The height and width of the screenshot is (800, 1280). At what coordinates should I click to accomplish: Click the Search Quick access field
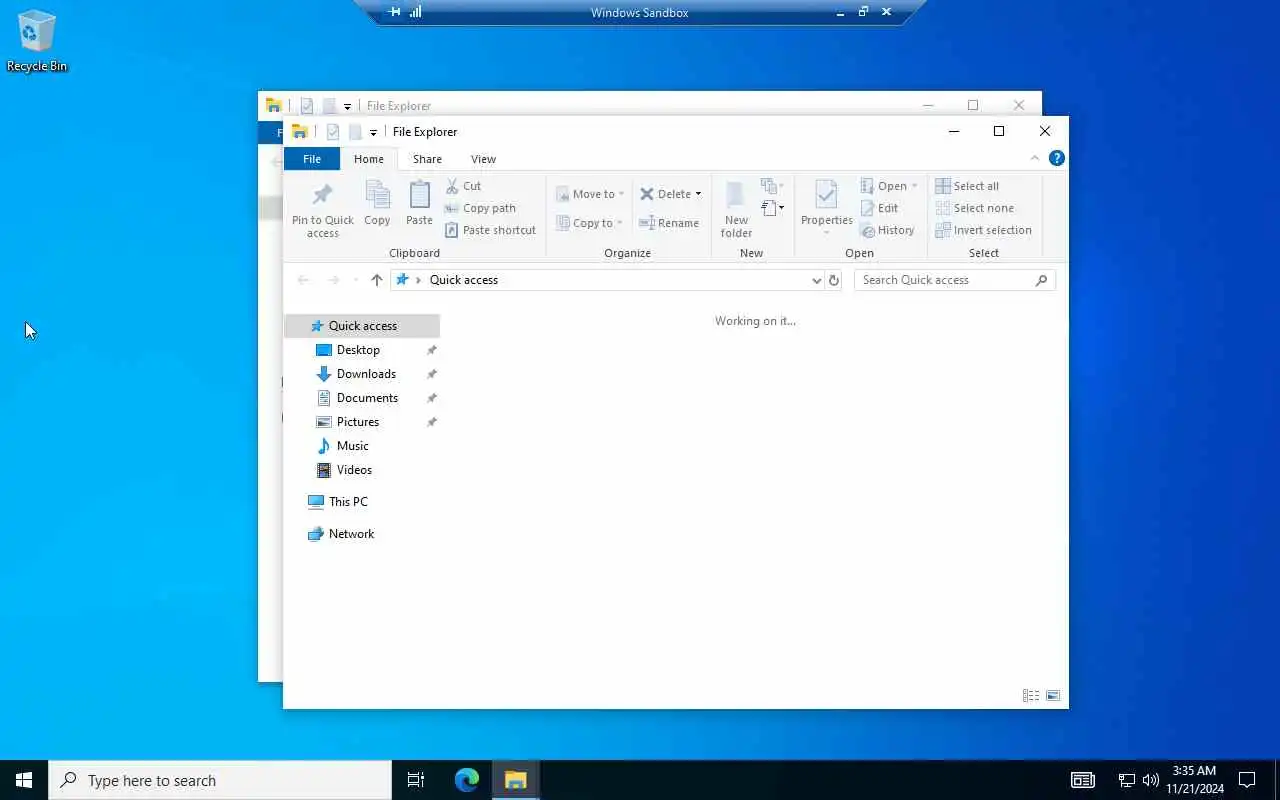pos(955,280)
